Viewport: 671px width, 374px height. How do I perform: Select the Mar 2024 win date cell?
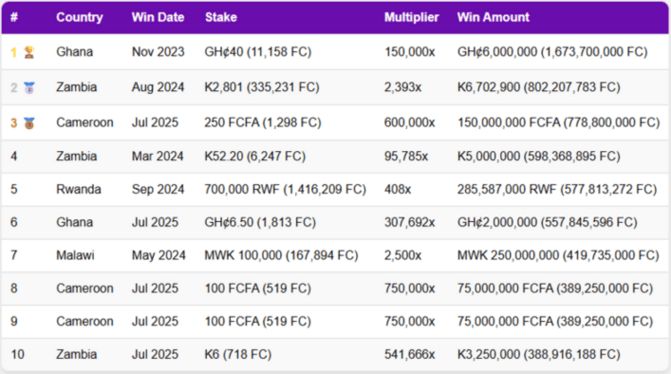click(157, 156)
